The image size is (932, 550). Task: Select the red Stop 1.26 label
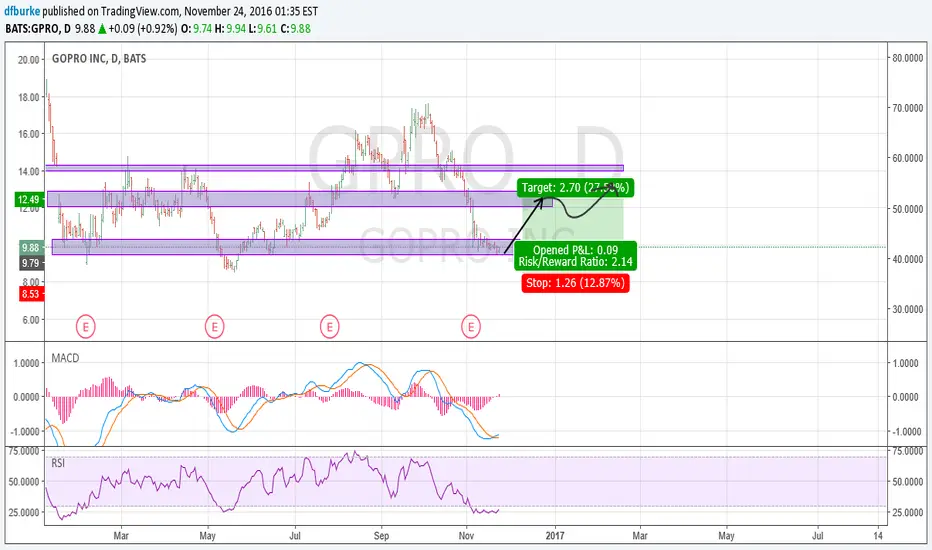[x=575, y=283]
